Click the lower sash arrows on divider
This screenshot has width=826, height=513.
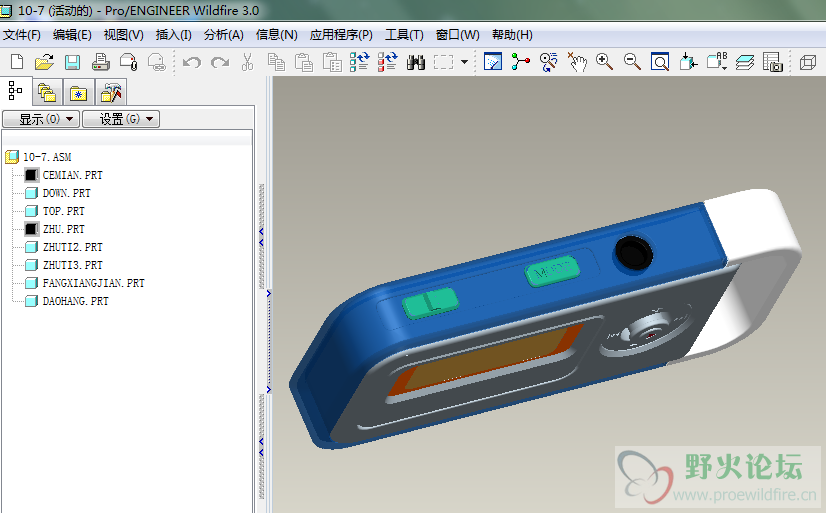pyautogui.click(x=261, y=447)
